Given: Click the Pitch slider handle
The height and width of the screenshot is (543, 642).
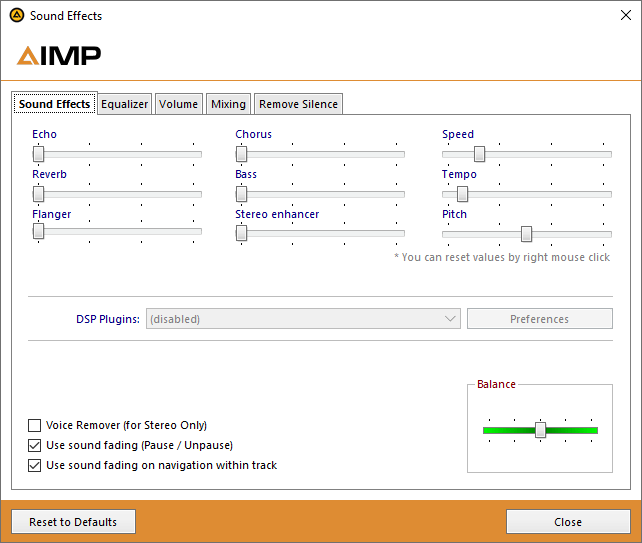Looking at the screenshot, I should (526, 234).
